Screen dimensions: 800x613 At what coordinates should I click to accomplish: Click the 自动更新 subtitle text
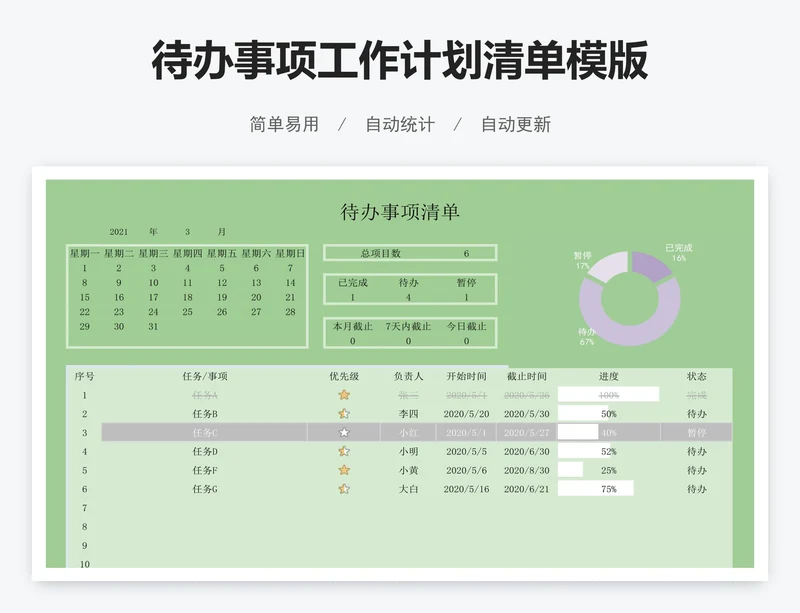516,124
